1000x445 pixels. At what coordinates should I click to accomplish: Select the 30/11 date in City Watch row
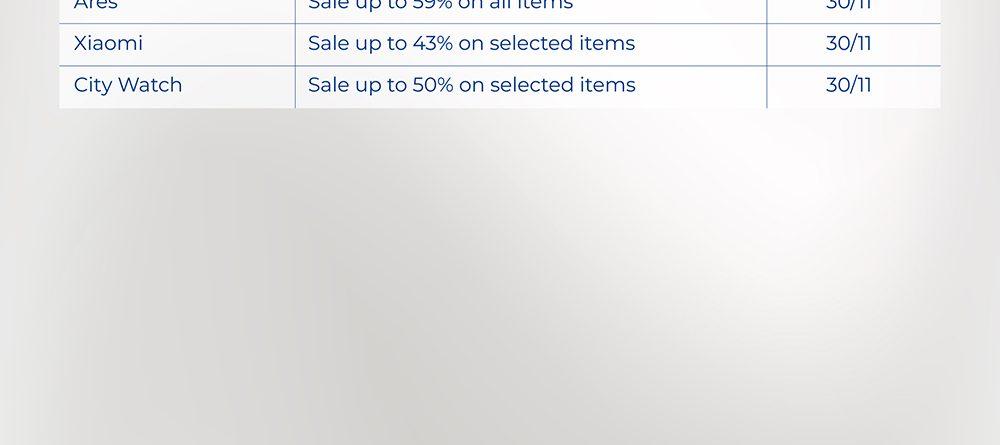pos(848,85)
